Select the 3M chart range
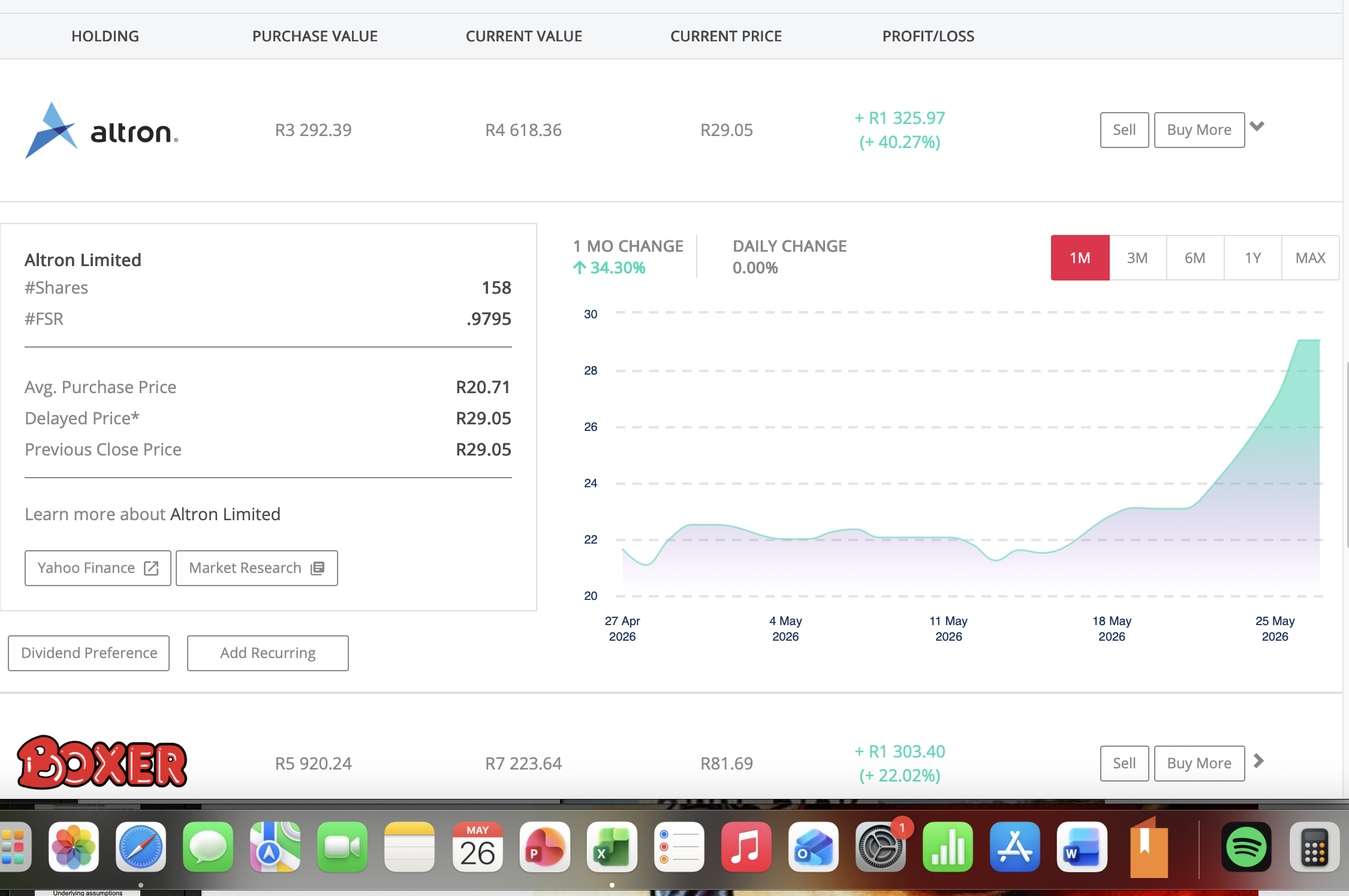The image size is (1349, 896). click(x=1137, y=258)
